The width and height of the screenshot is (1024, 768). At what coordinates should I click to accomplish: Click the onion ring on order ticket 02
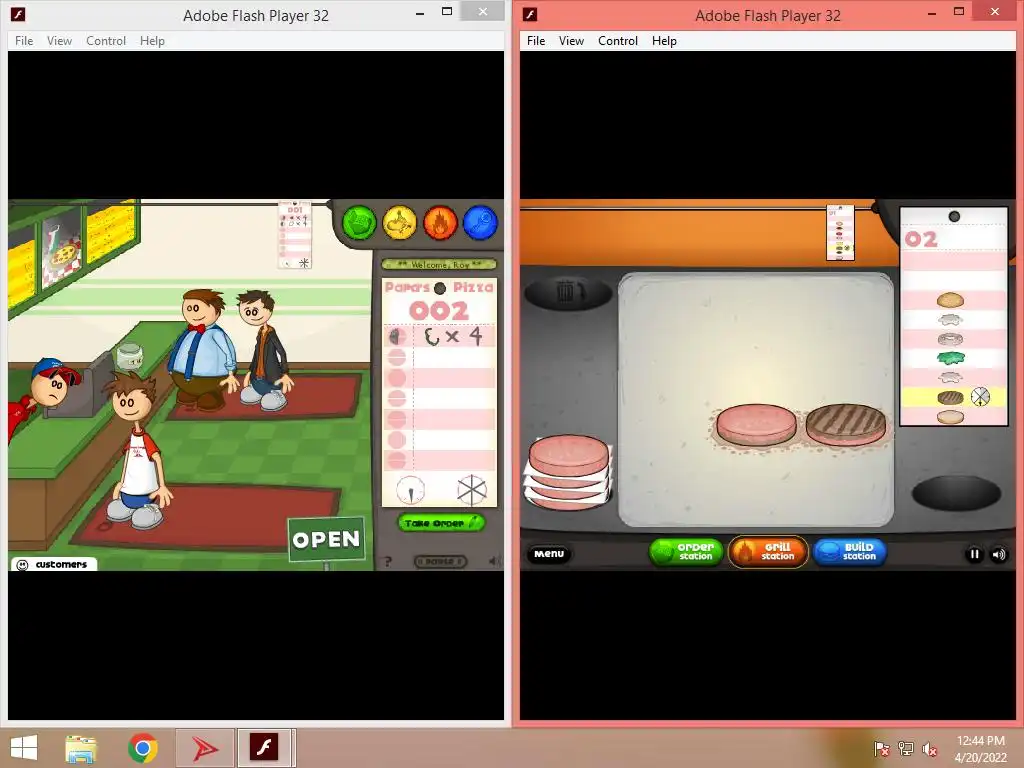pos(950,339)
